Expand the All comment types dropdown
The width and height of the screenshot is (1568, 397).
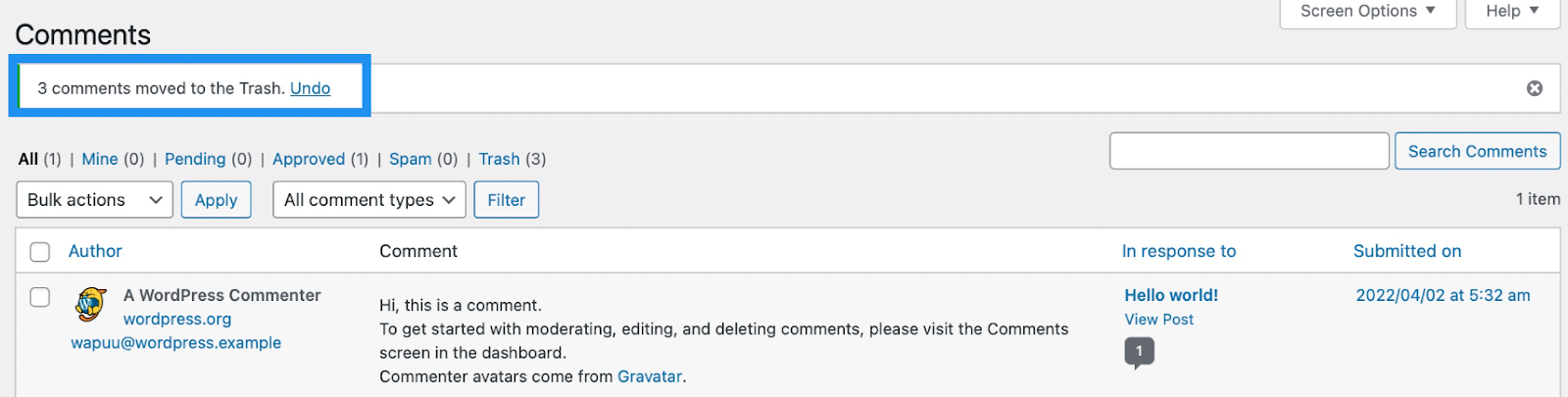(369, 200)
